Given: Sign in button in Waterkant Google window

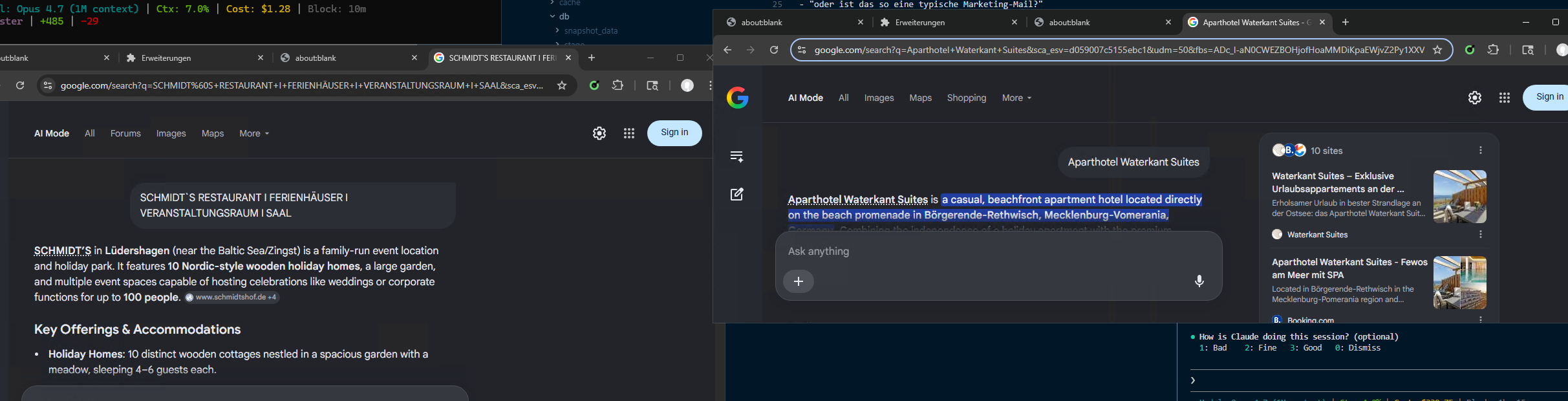Looking at the screenshot, I should click(x=1547, y=97).
